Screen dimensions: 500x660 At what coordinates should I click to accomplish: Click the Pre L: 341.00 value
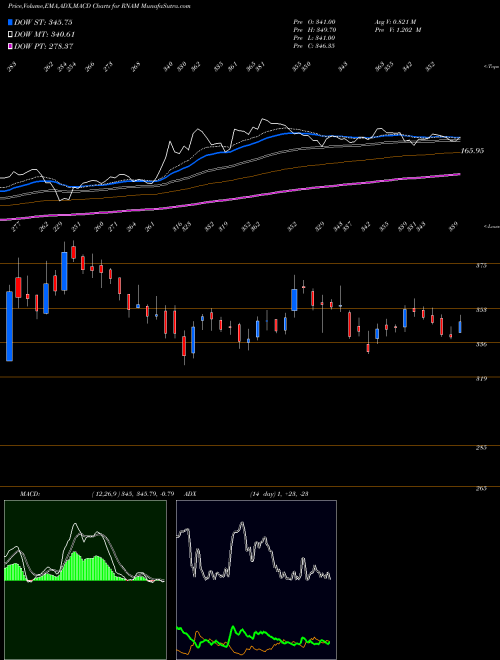tap(314, 38)
